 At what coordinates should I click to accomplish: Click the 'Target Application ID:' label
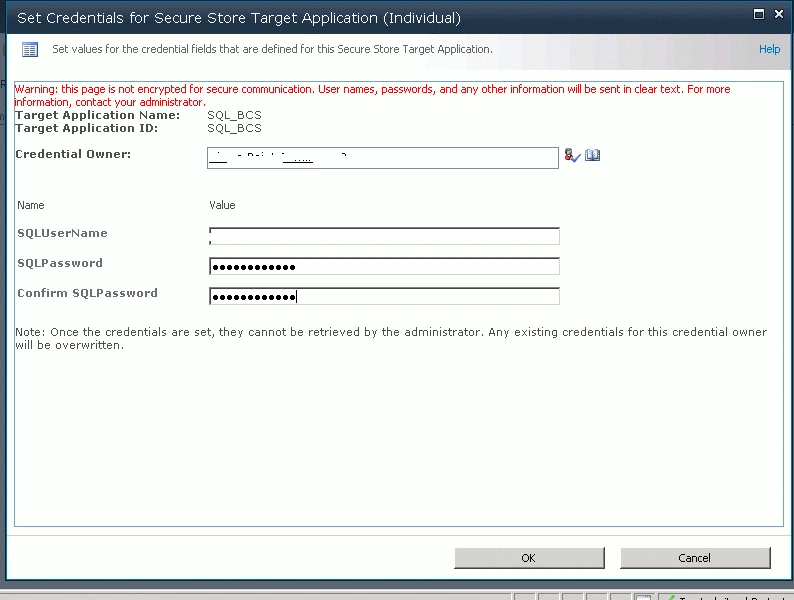point(87,128)
